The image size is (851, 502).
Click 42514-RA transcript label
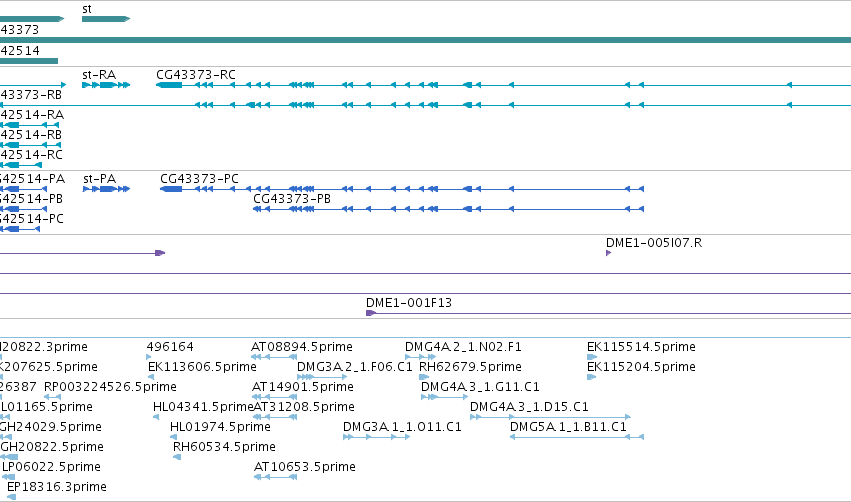coord(32,115)
